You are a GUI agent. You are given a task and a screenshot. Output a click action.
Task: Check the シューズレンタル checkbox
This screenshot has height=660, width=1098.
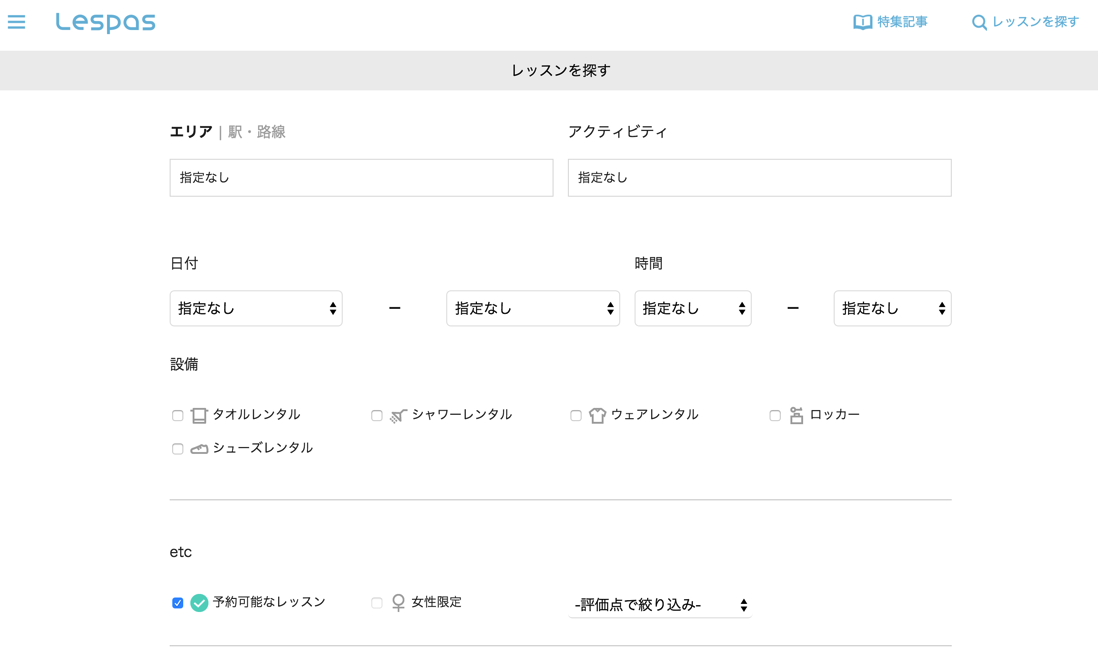(x=178, y=449)
